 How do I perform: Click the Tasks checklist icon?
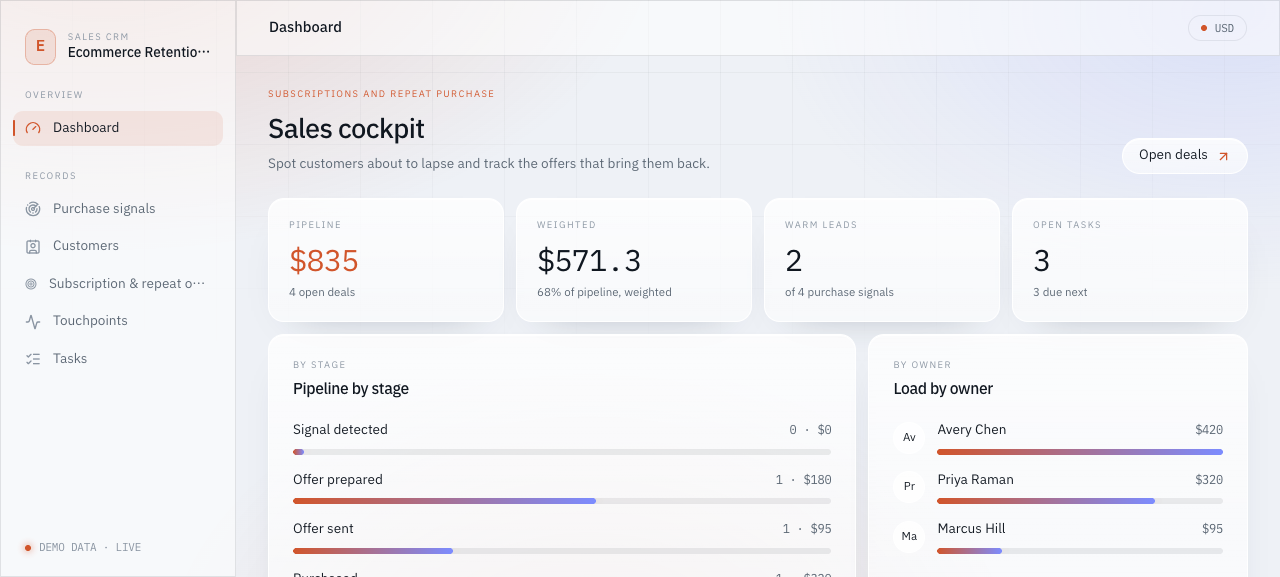point(33,359)
